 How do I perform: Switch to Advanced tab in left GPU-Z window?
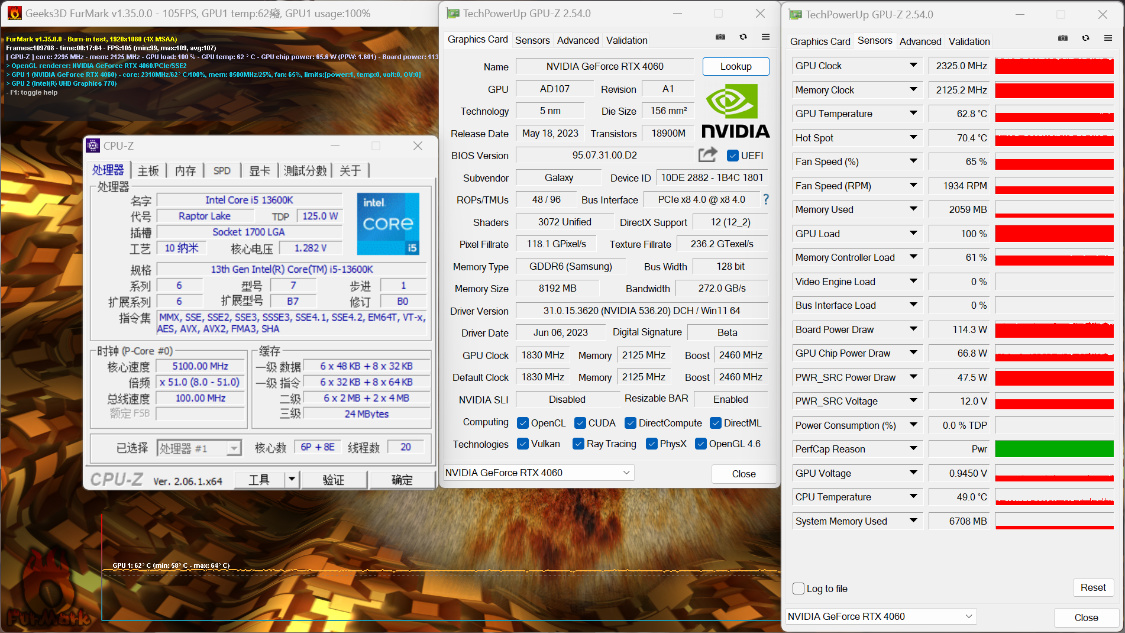(x=578, y=40)
